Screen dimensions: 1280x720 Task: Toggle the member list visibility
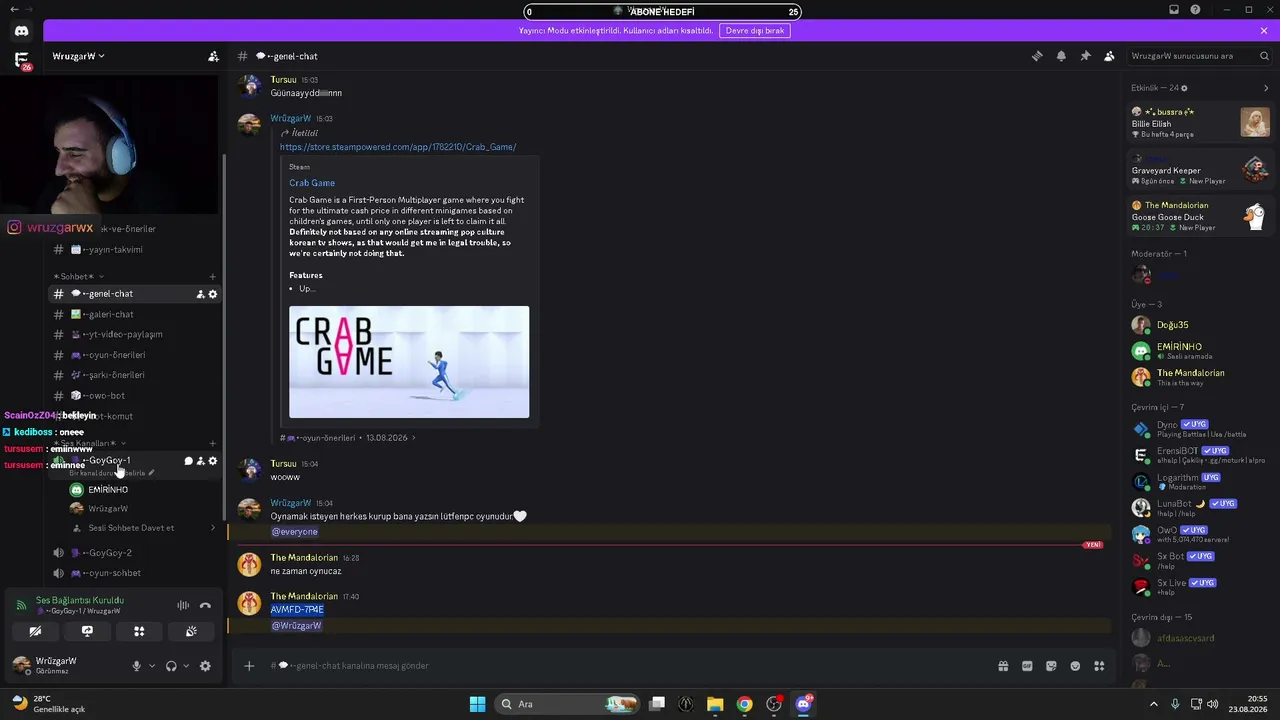click(1109, 56)
